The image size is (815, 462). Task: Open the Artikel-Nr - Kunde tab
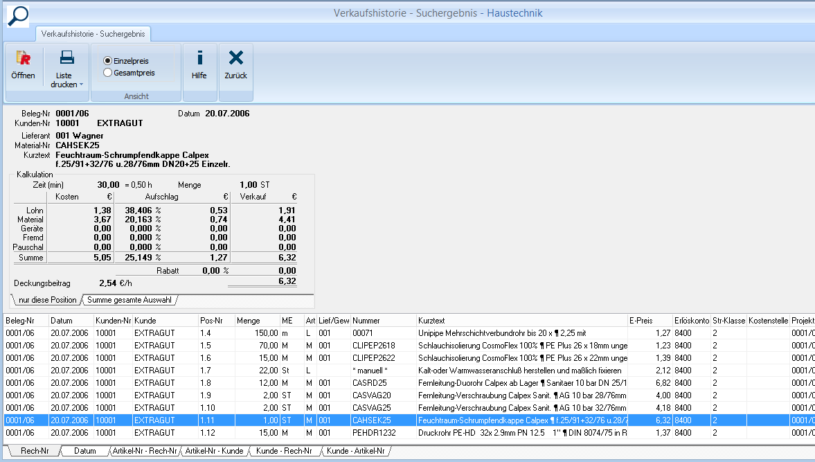tap(214, 451)
